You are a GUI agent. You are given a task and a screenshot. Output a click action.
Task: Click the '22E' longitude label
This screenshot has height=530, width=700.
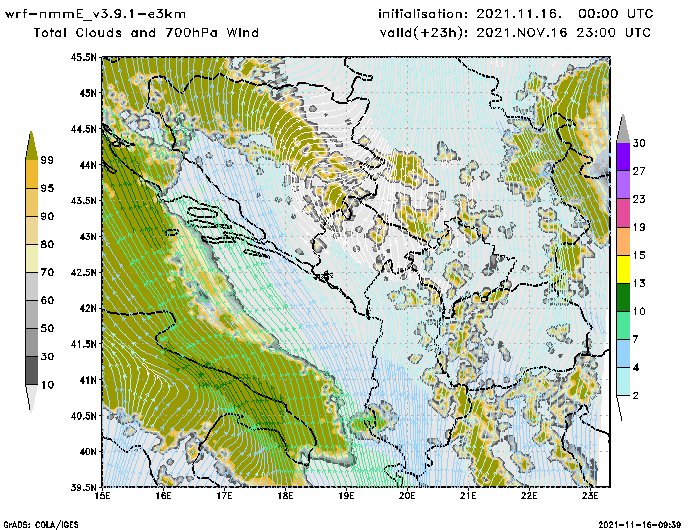click(x=529, y=496)
